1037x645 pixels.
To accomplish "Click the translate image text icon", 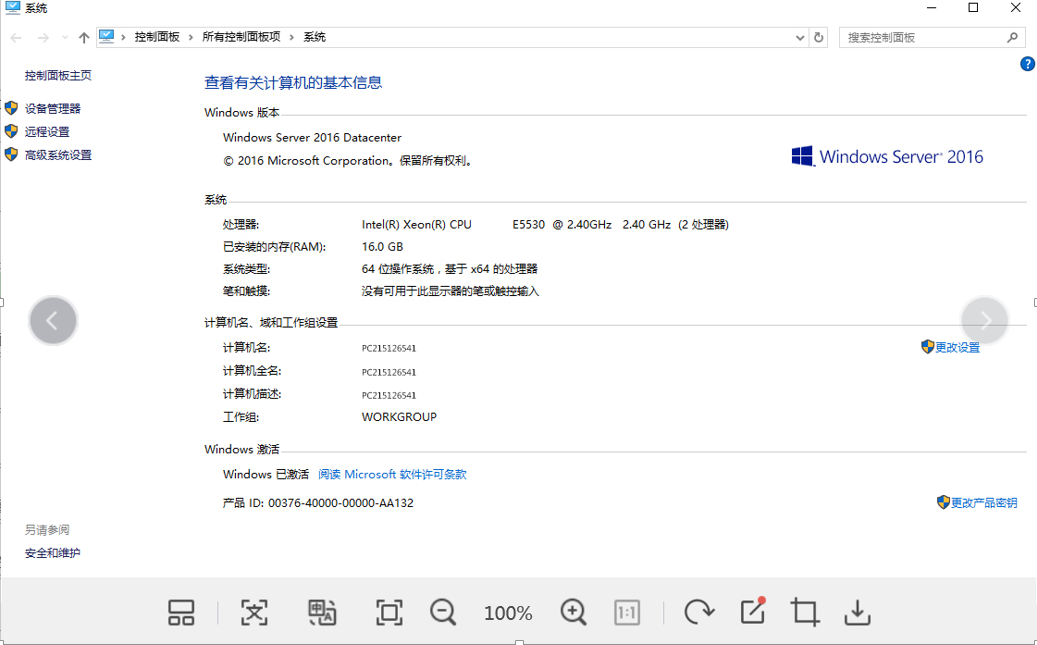I will 322,612.
